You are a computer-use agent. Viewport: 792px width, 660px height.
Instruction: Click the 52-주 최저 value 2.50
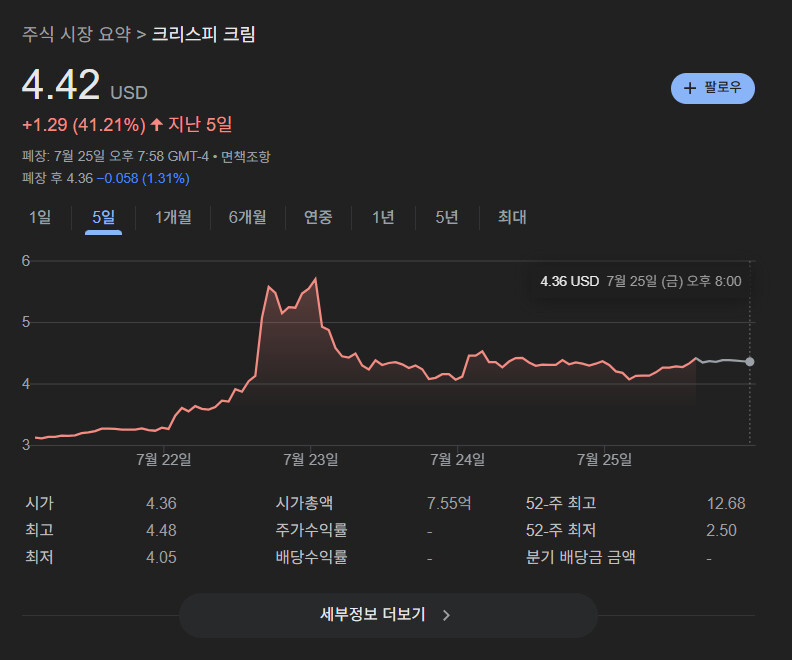(721, 530)
